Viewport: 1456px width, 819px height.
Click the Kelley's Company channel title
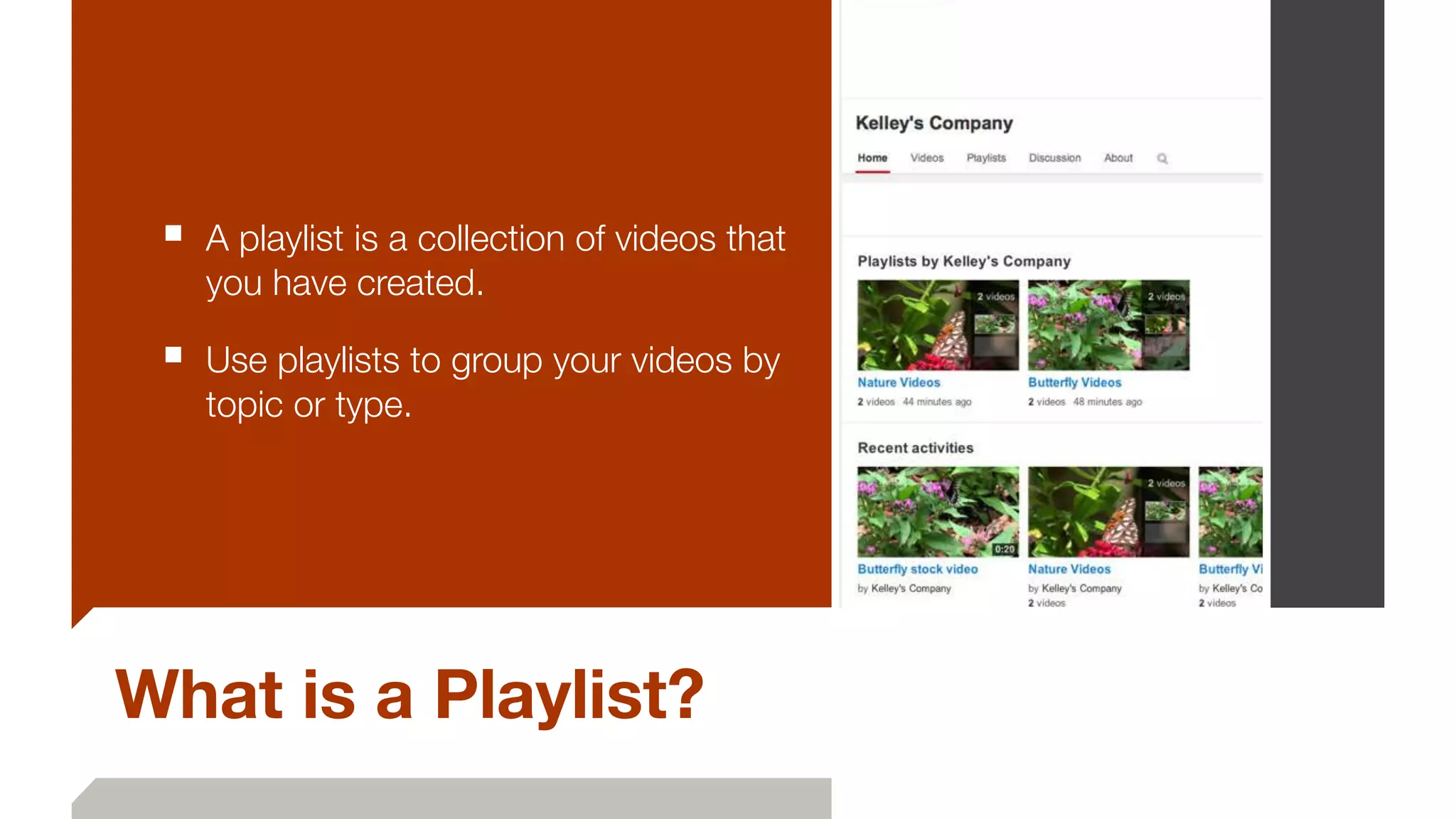click(934, 123)
